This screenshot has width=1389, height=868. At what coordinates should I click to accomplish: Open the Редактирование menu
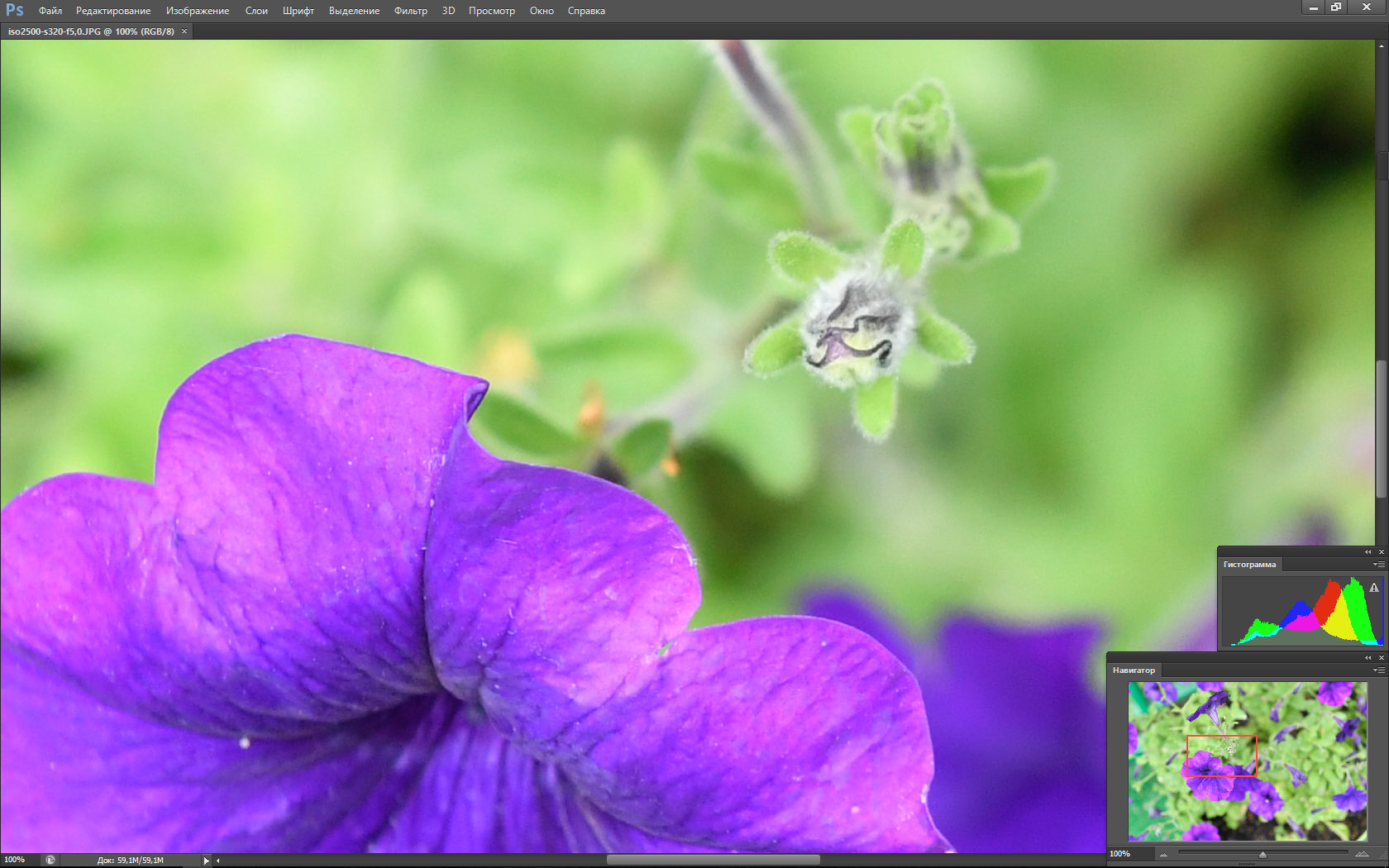tap(113, 11)
